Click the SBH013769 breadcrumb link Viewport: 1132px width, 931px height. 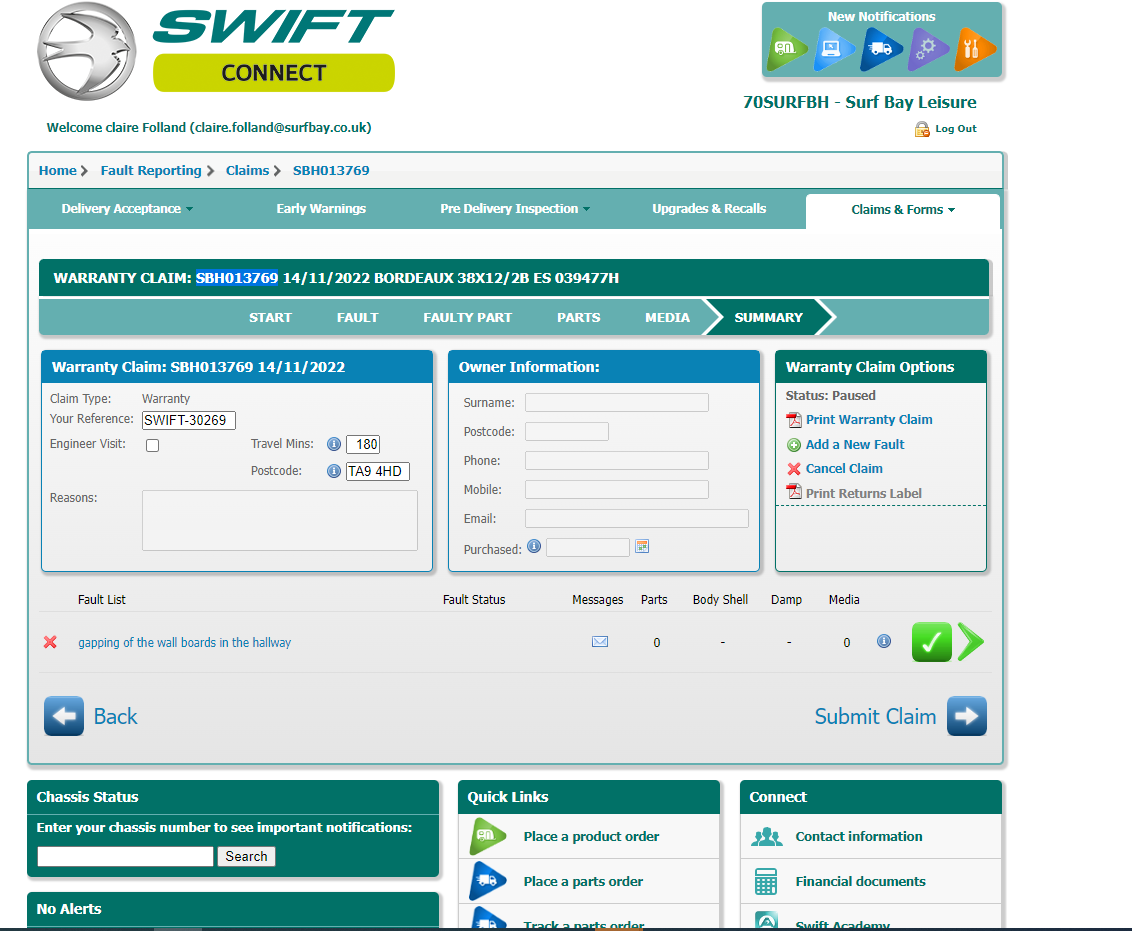(331, 171)
